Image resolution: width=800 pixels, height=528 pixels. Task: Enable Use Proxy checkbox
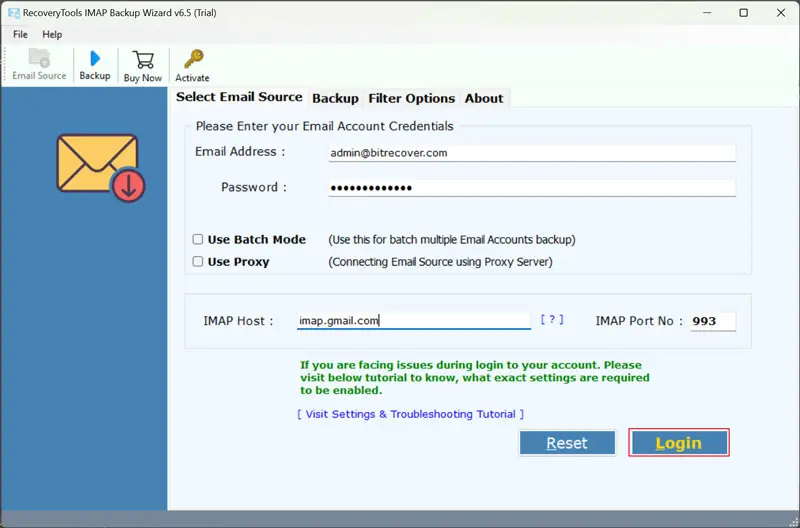197,262
